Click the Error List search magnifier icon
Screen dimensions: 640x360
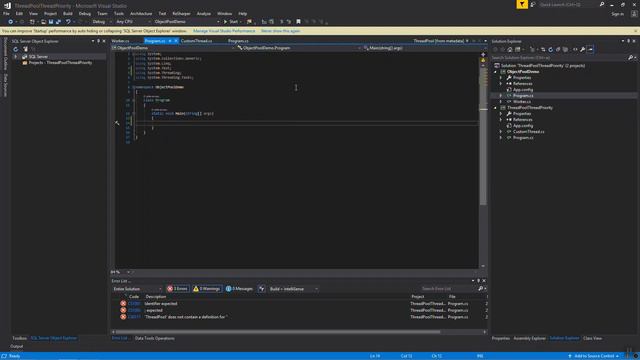pyautogui.click(x=480, y=289)
